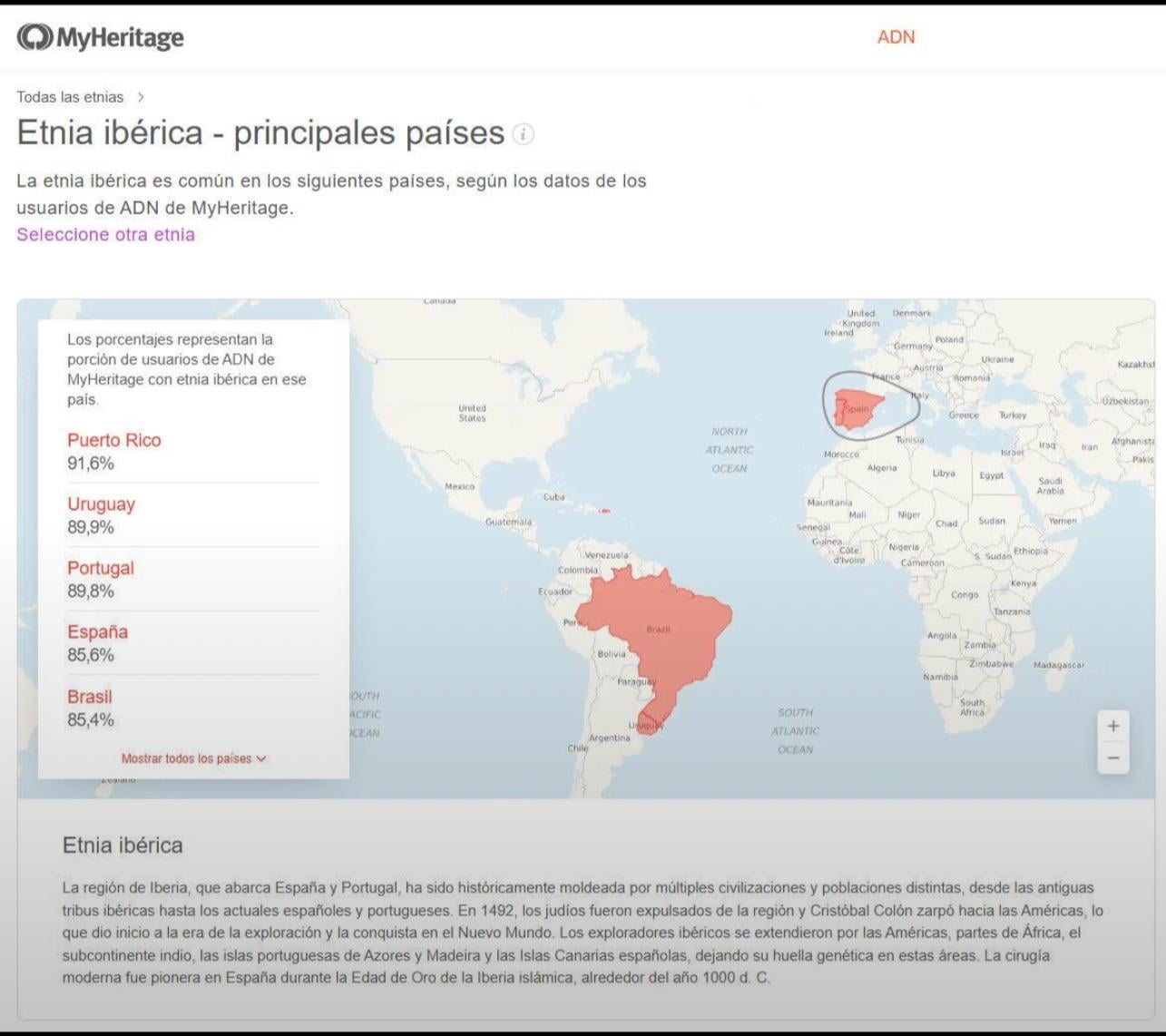Zoom in on the map

(x=1113, y=726)
